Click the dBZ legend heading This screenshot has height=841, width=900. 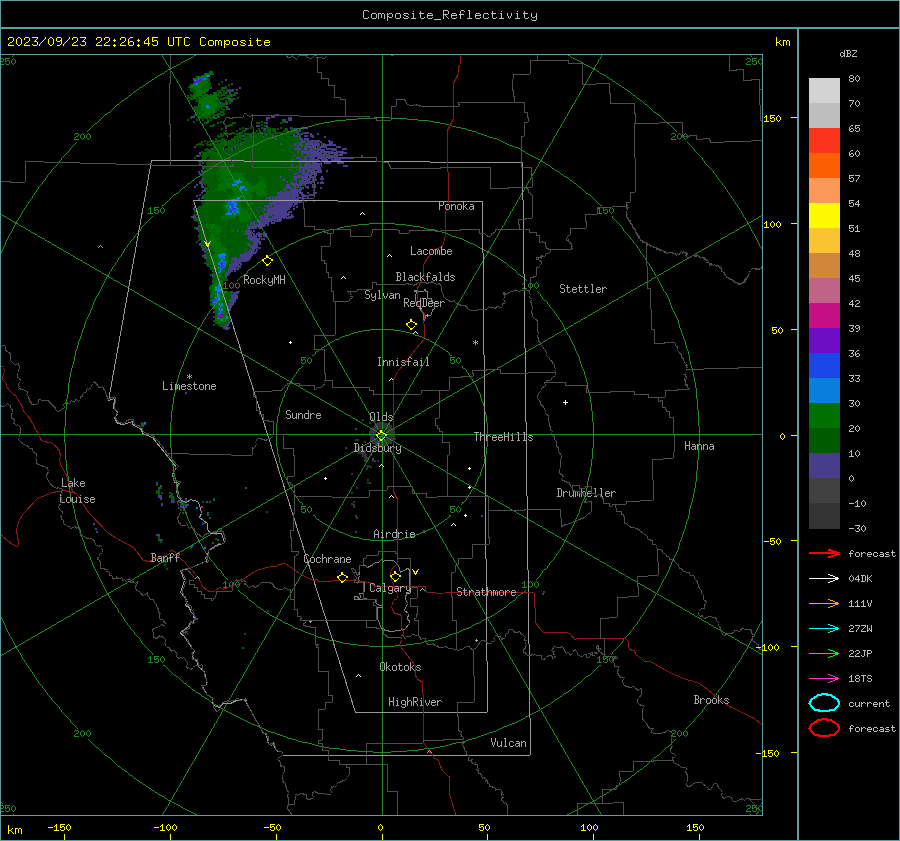pyautogui.click(x=848, y=53)
